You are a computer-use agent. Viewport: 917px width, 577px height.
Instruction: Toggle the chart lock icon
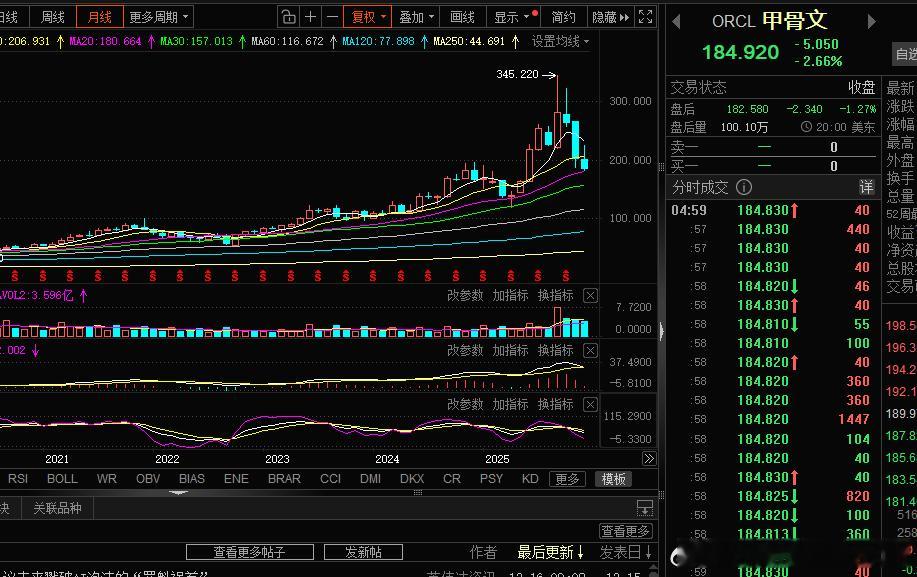(x=288, y=17)
